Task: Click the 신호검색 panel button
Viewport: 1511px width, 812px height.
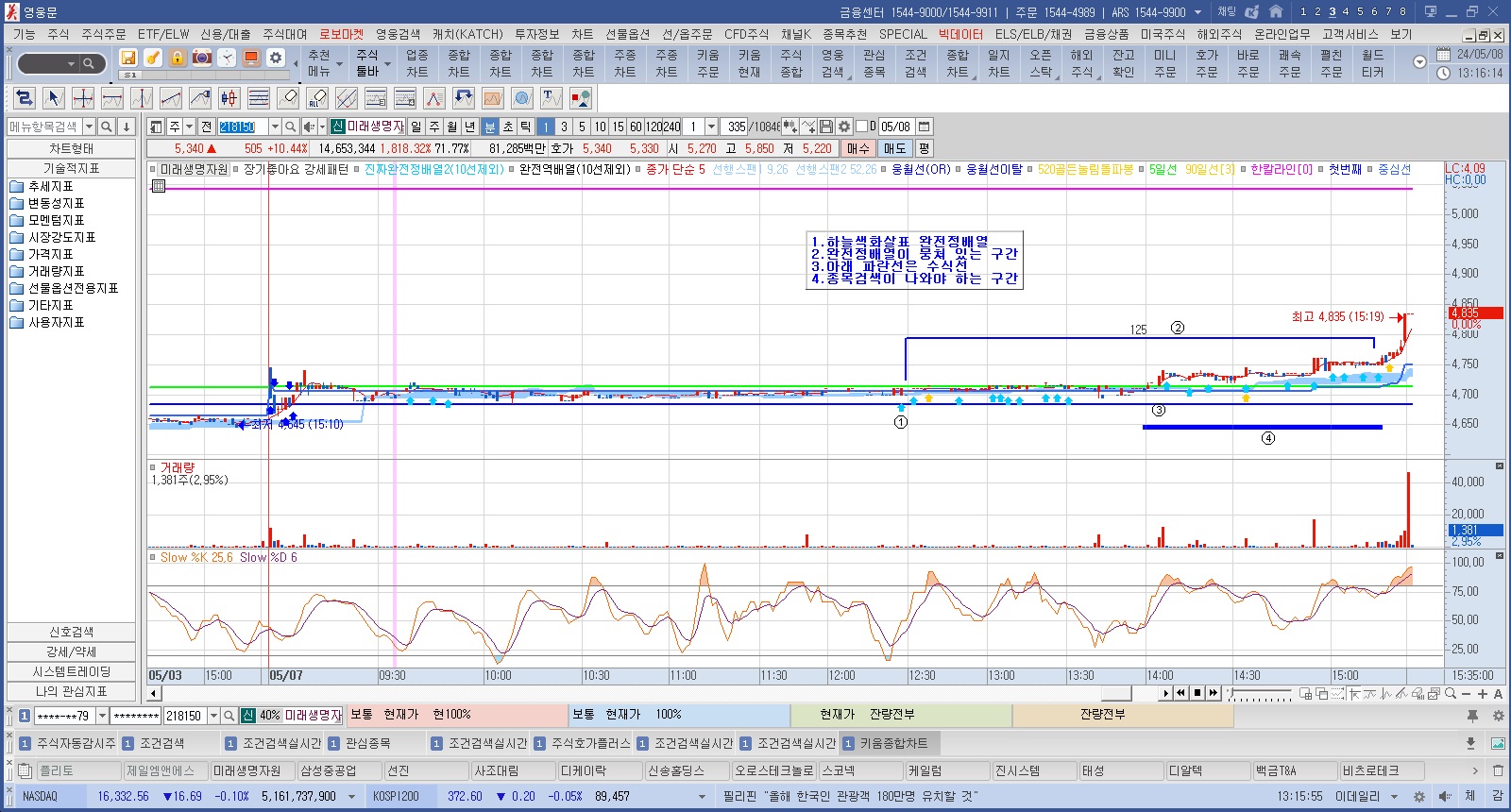Action: pyautogui.click(x=72, y=632)
